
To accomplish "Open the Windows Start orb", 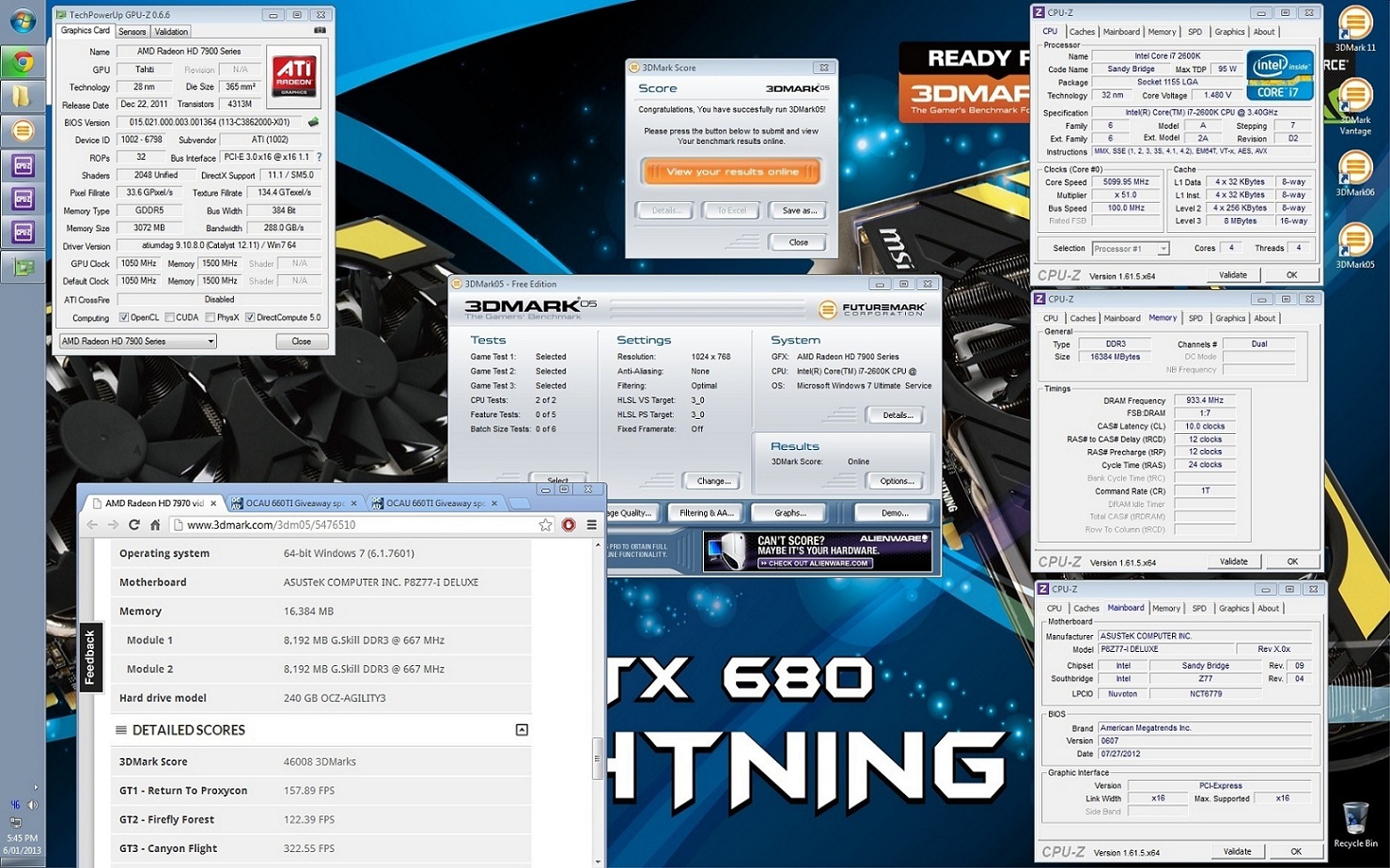I will tap(22, 22).
